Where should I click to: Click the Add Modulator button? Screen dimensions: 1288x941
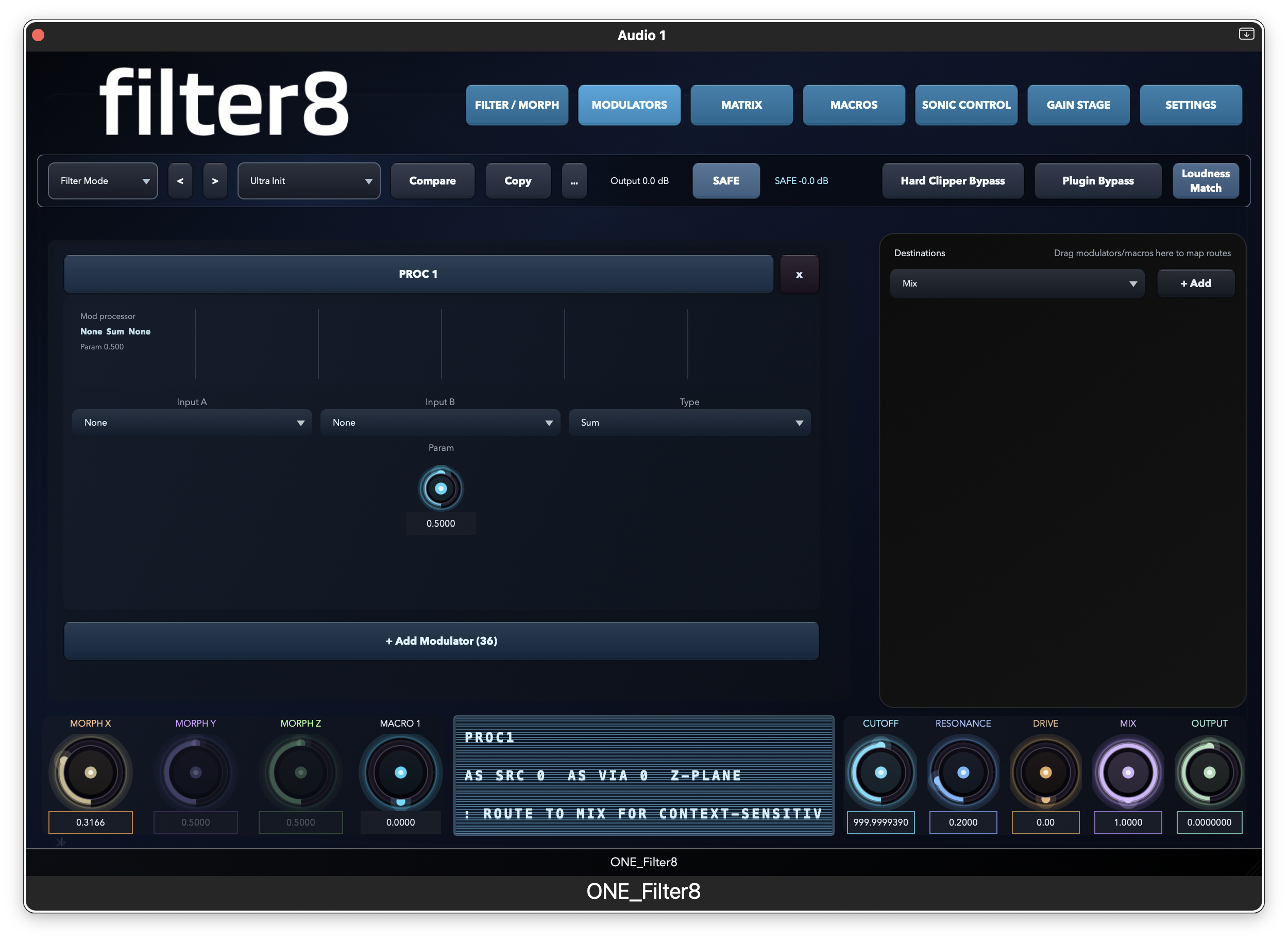click(440, 641)
